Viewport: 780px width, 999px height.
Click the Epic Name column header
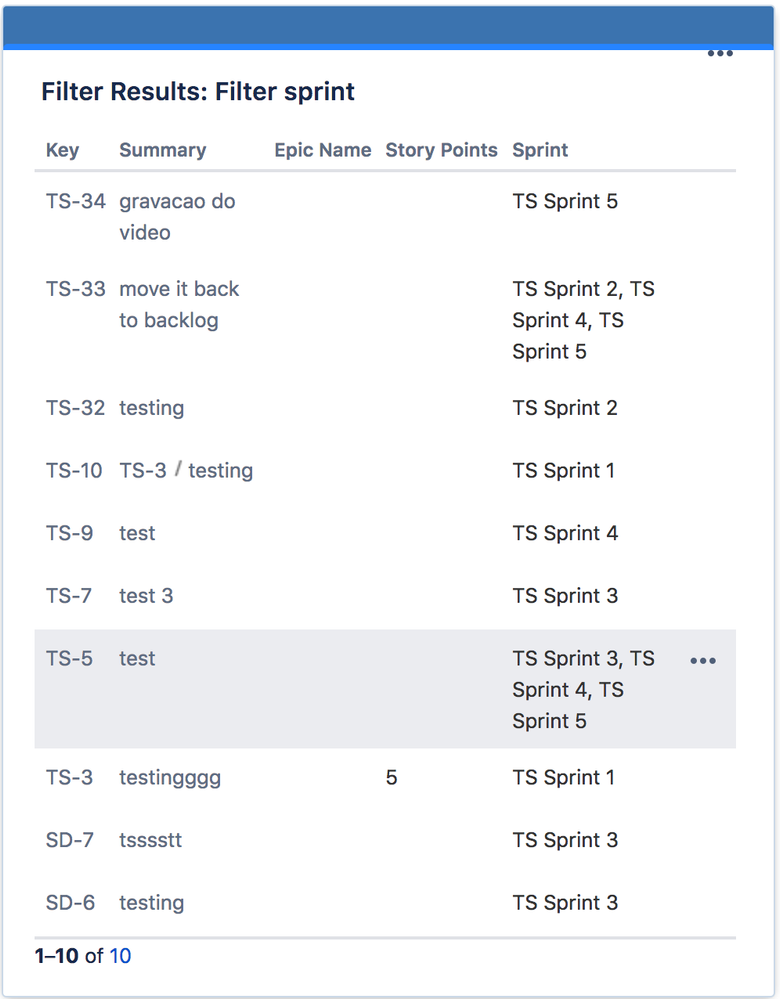(322, 150)
